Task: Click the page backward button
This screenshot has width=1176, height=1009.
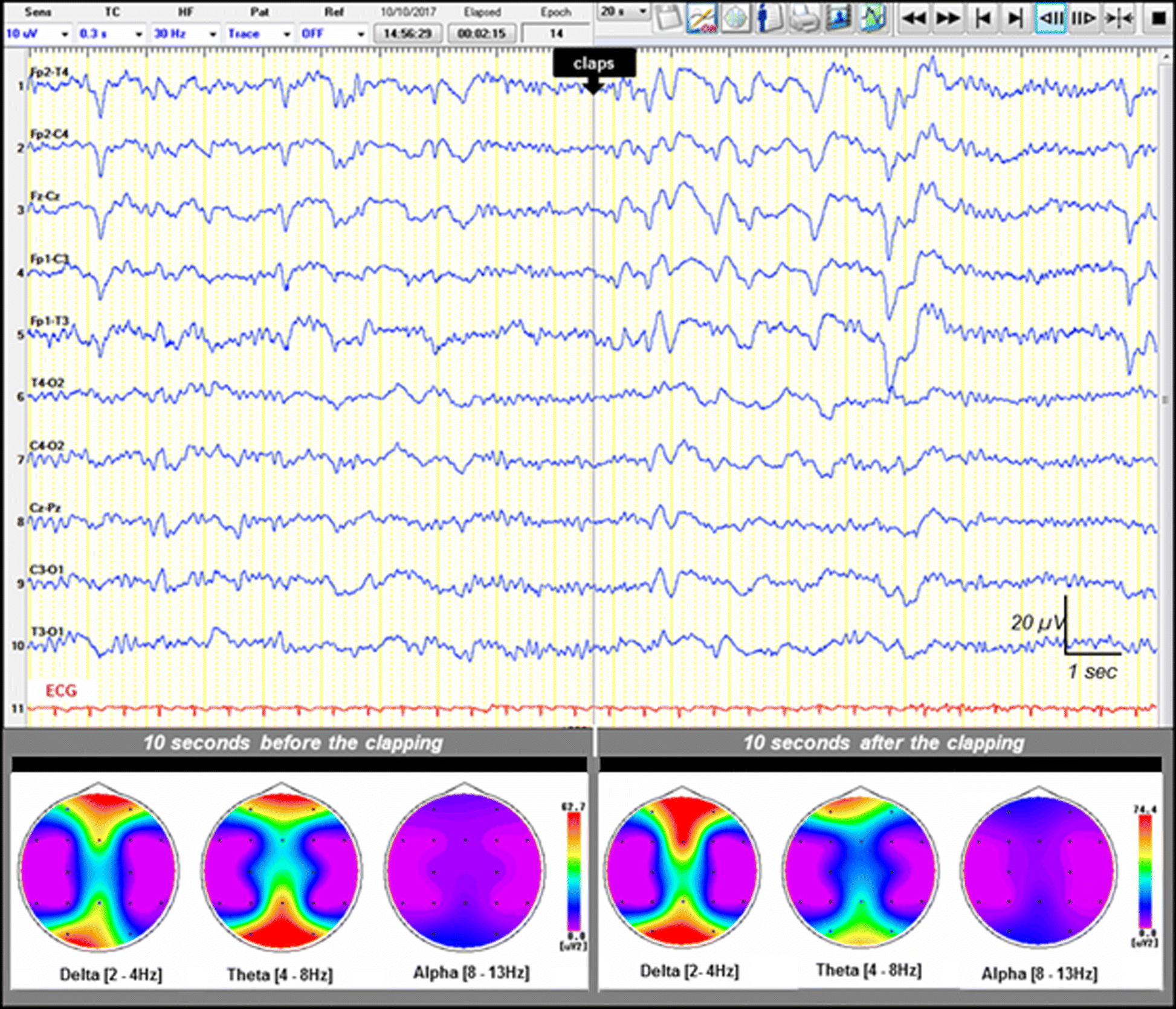Action: [1050, 18]
